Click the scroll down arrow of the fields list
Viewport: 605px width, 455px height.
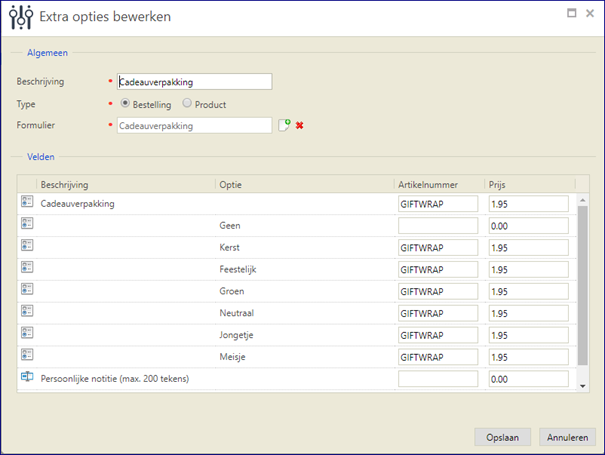(583, 386)
